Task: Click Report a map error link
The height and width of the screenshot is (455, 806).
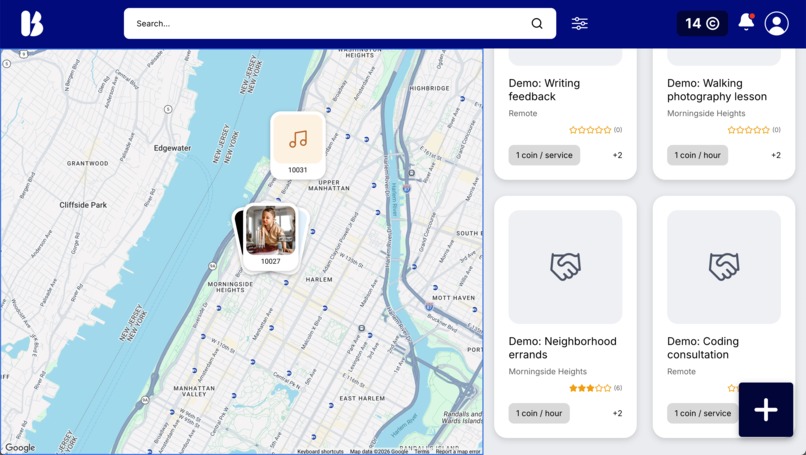Action: 458,451
